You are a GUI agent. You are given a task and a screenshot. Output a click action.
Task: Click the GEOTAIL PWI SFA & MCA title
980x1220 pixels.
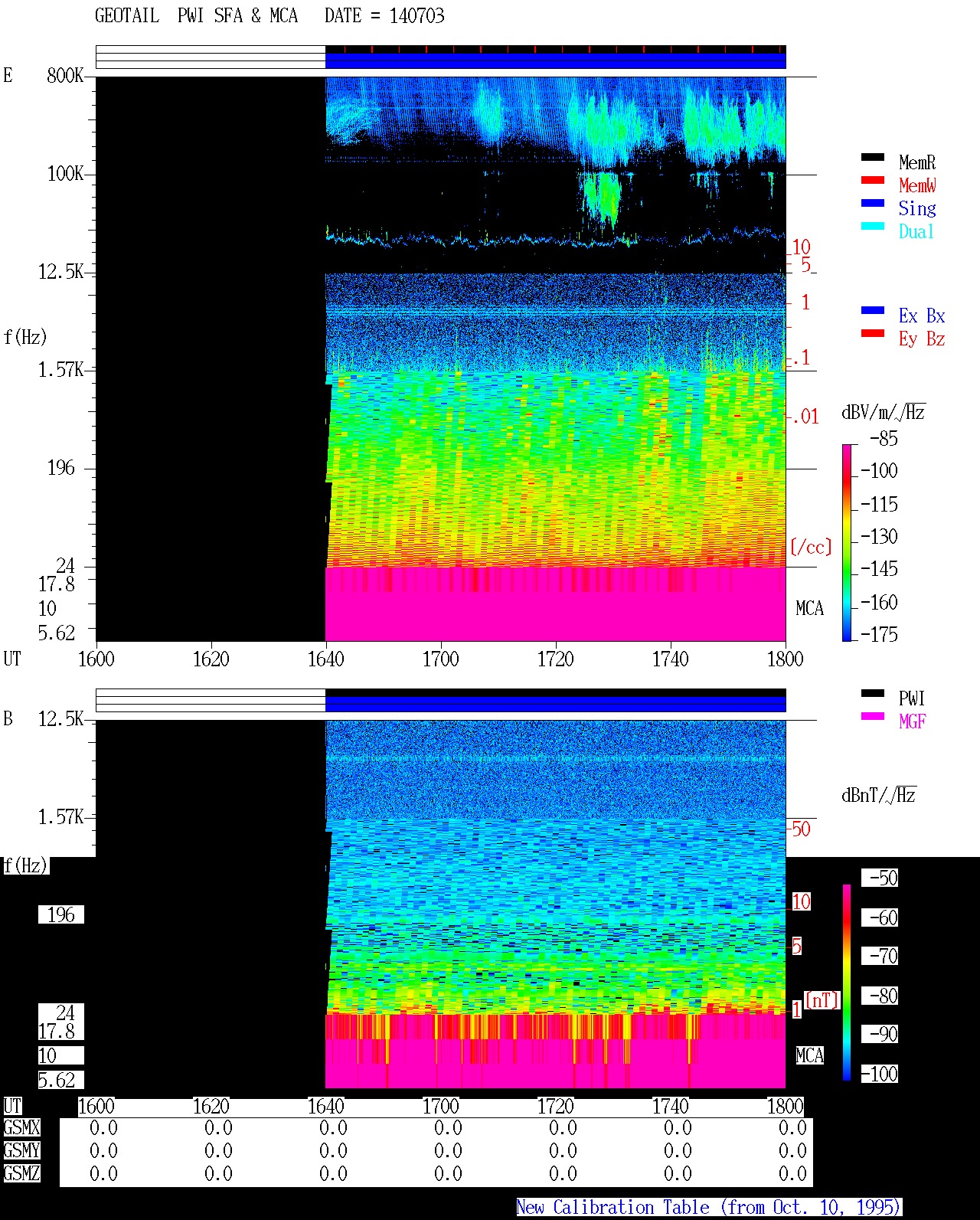[x=196, y=16]
